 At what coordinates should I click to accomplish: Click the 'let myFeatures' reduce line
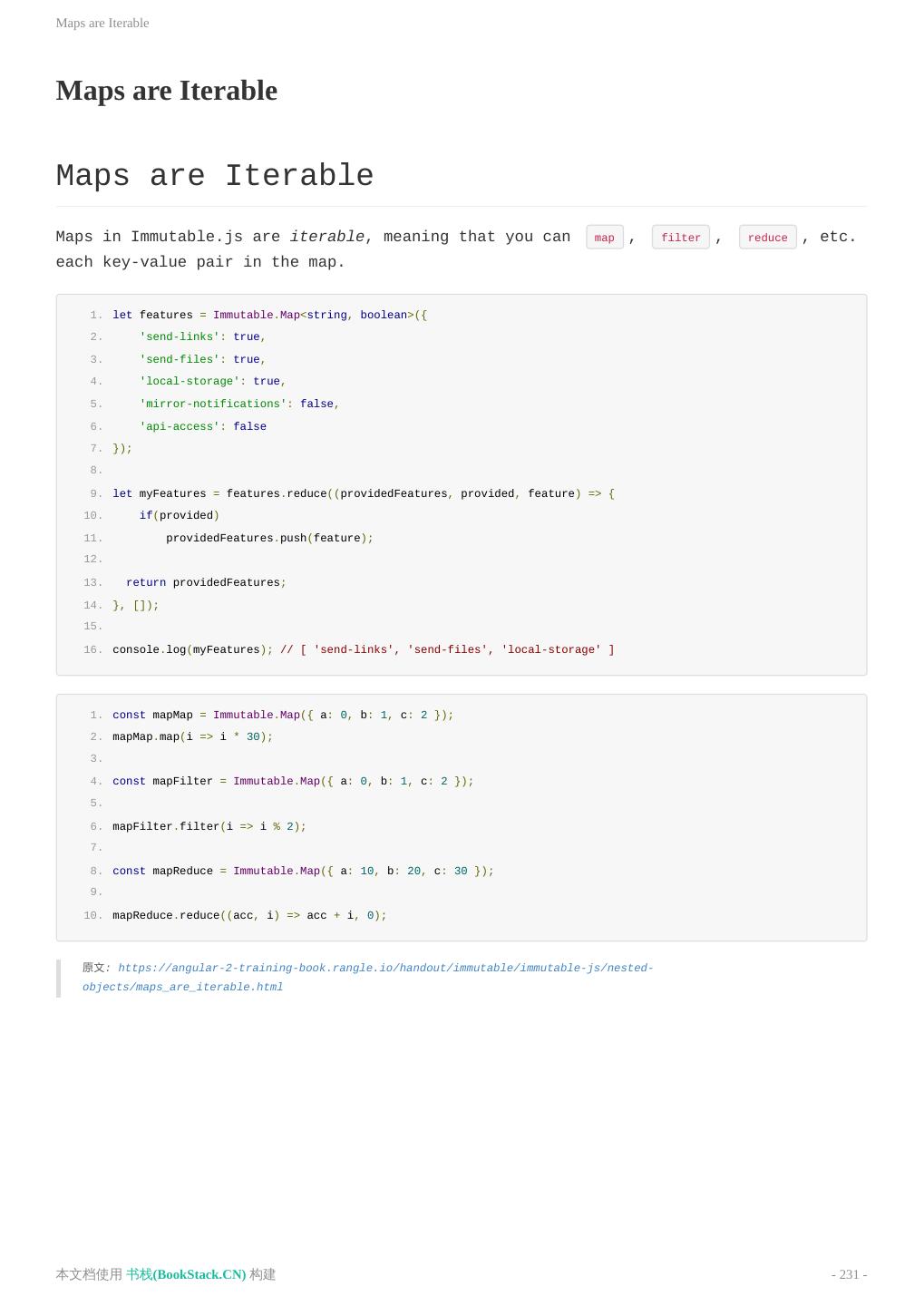coord(363,494)
